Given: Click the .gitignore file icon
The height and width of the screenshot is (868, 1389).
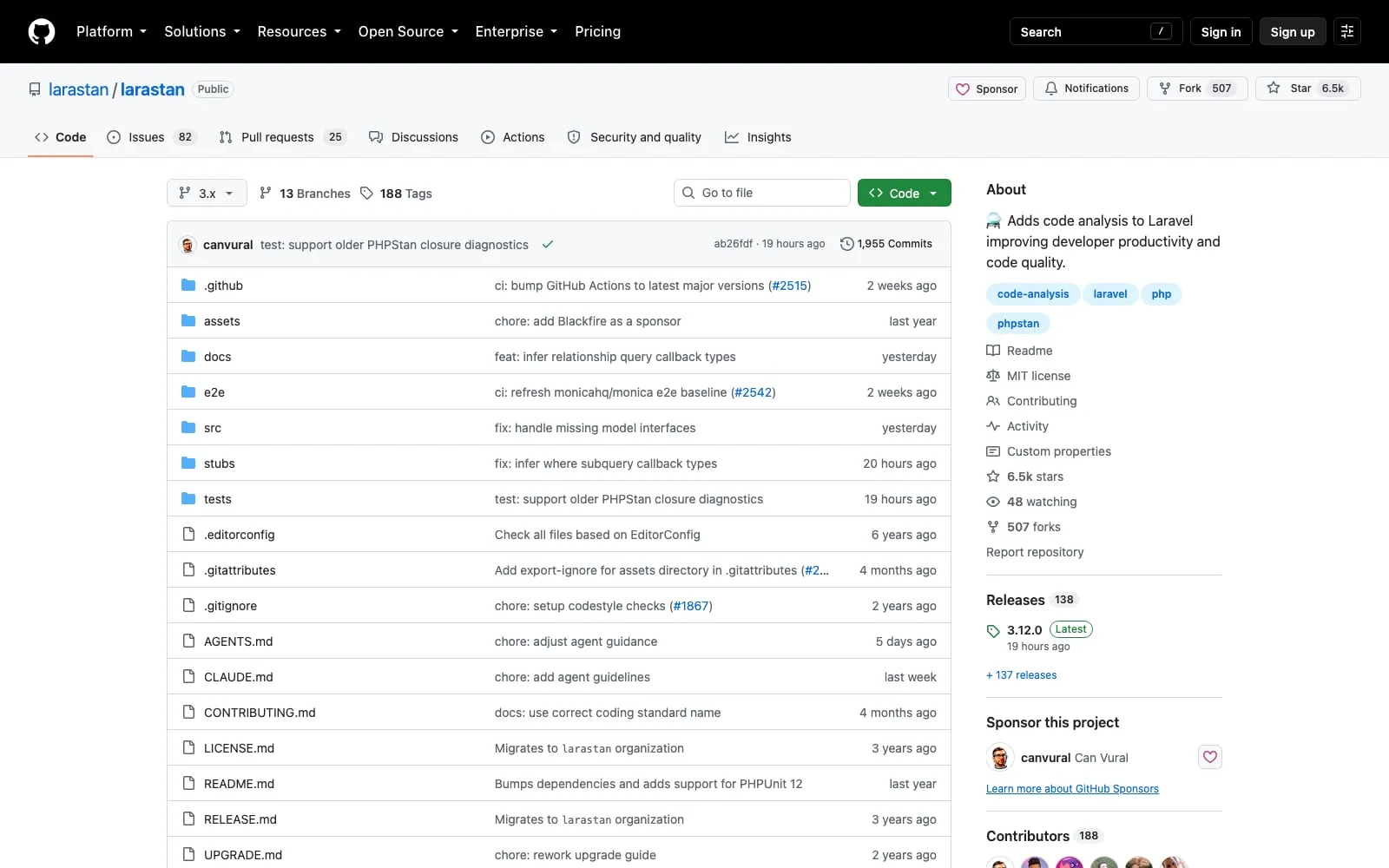Looking at the screenshot, I should point(188,605).
